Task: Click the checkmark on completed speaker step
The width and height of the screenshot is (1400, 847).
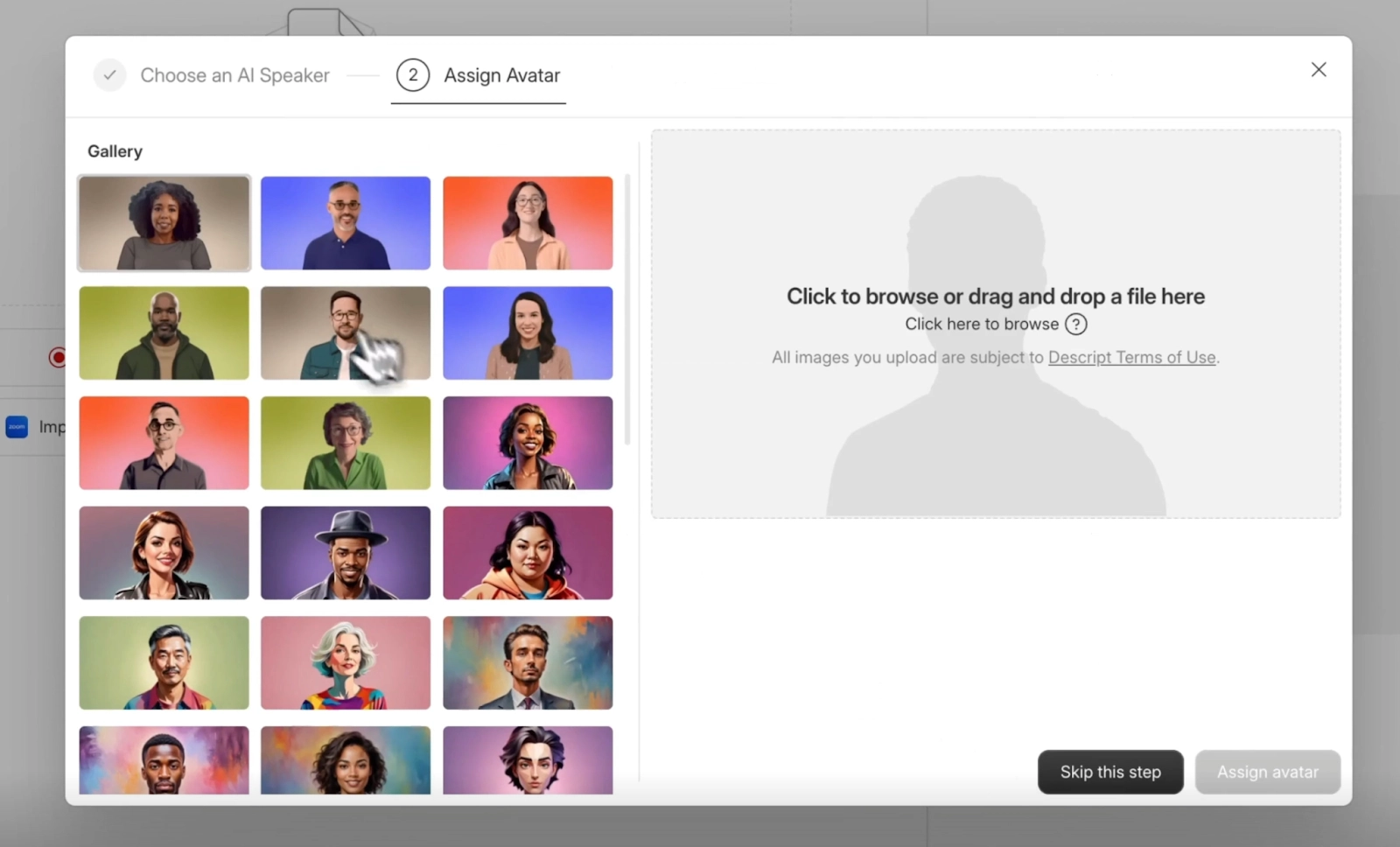Action: tap(109, 74)
